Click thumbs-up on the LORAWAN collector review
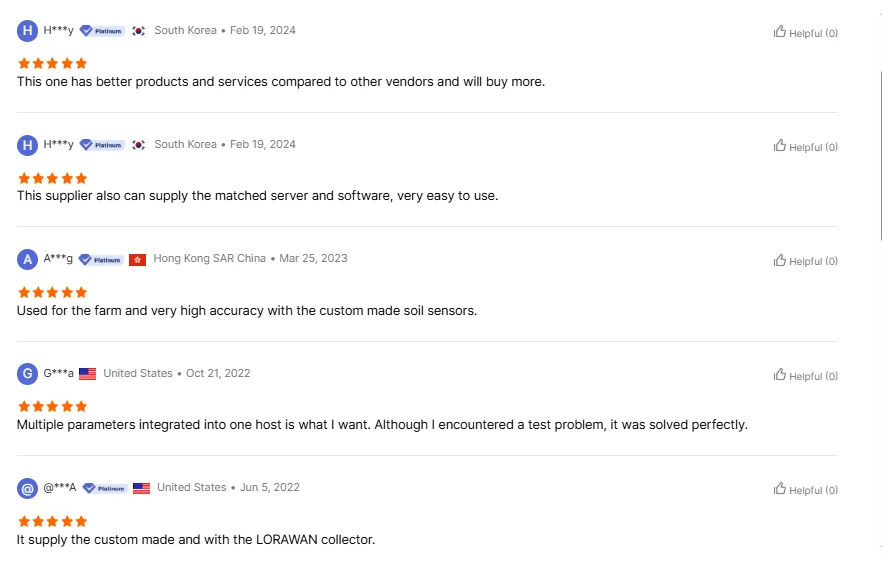 pos(780,489)
